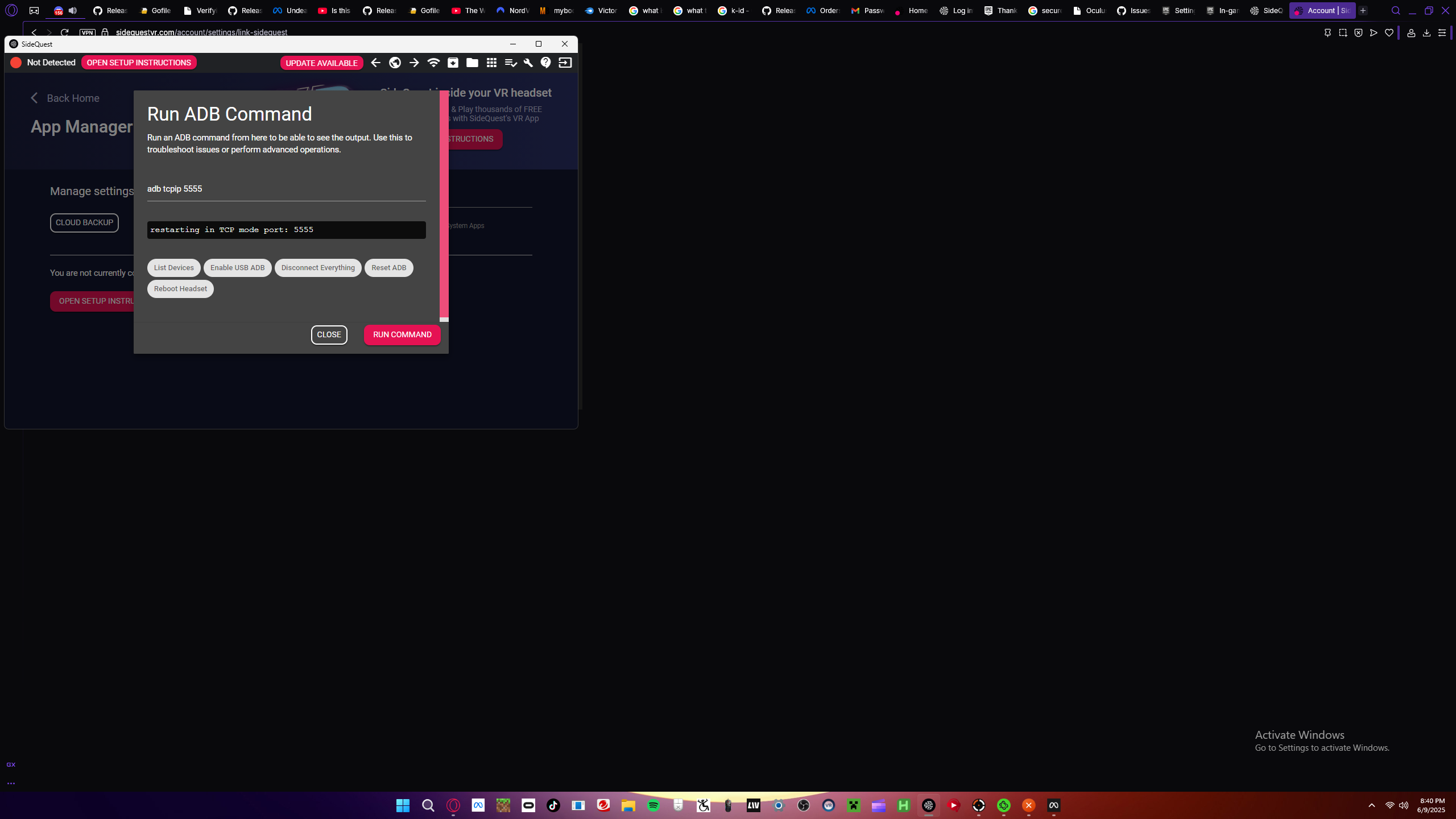1456x819 pixels.
Task: Open the headset file manager folder icon
Action: click(472, 63)
